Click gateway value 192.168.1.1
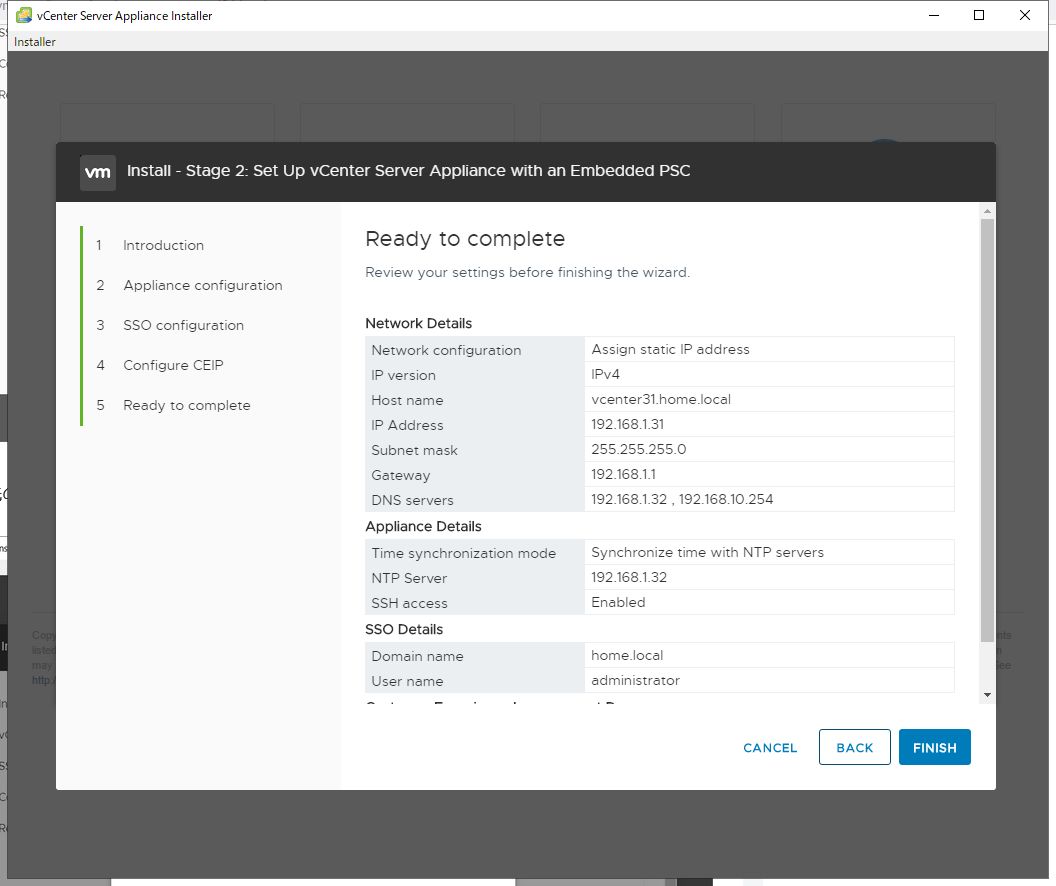 tap(623, 474)
